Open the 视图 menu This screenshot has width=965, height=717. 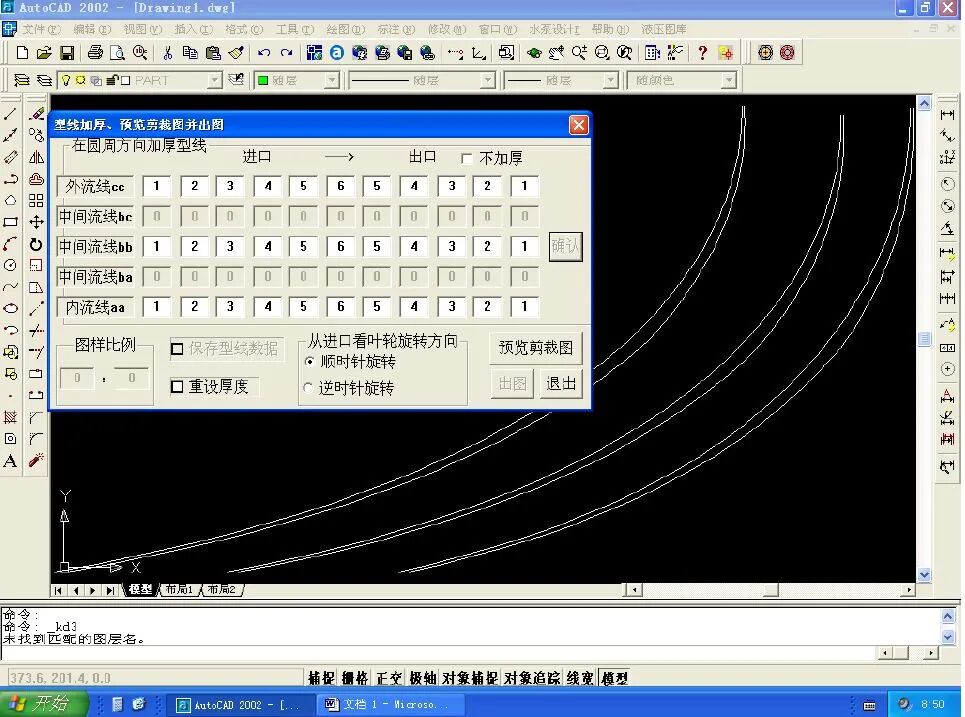click(x=142, y=29)
